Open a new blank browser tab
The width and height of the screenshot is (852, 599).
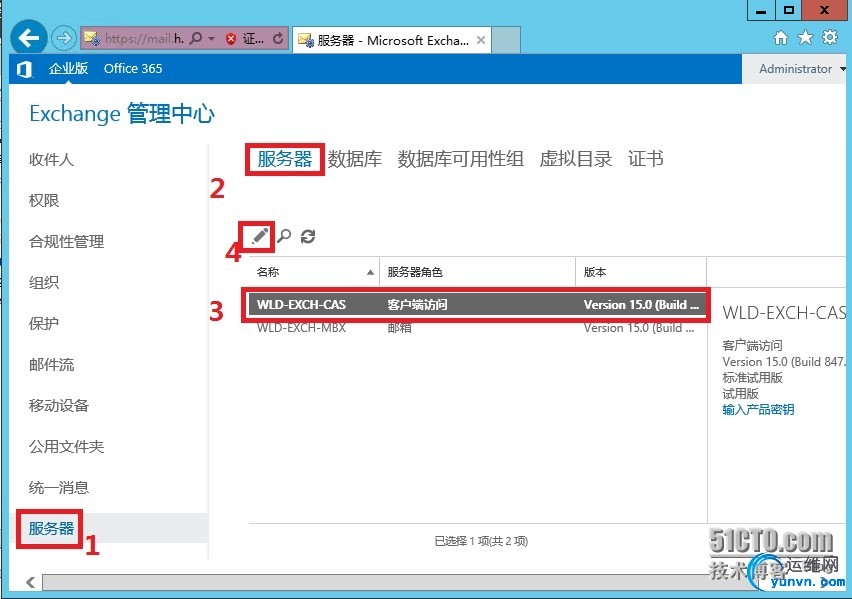point(506,40)
